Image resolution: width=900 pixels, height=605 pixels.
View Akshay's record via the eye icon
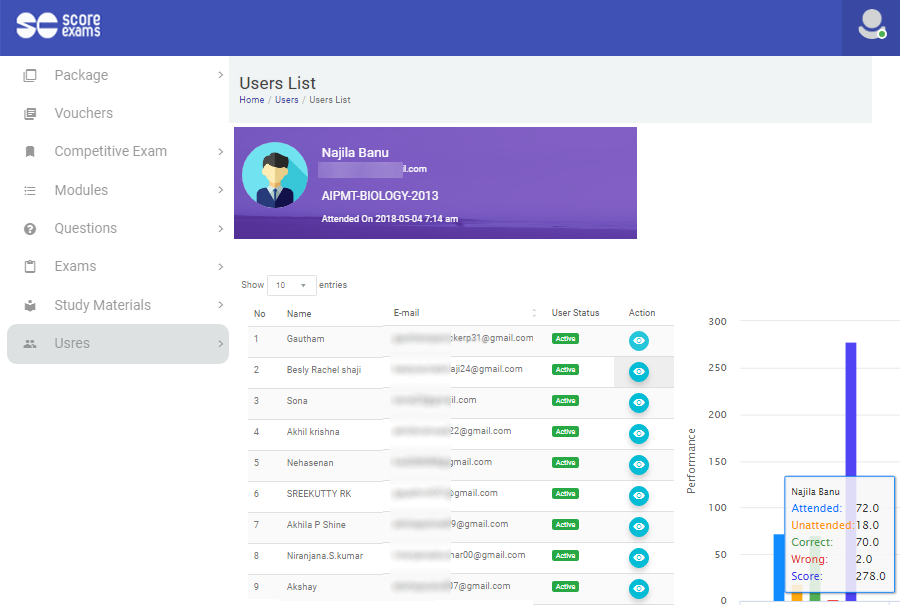click(638, 588)
